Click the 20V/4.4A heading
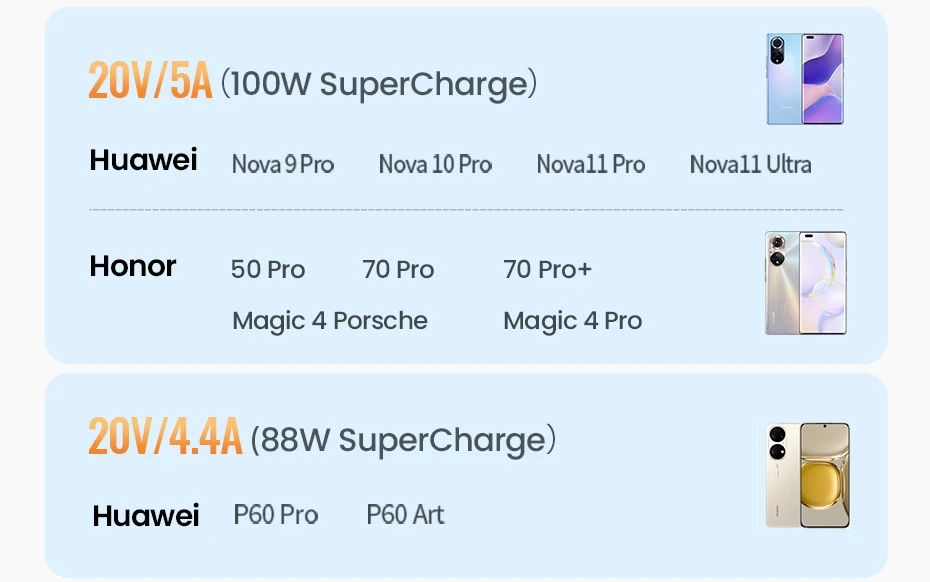The width and height of the screenshot is (930, 582). pyautogui.click(x=165, y=437)
